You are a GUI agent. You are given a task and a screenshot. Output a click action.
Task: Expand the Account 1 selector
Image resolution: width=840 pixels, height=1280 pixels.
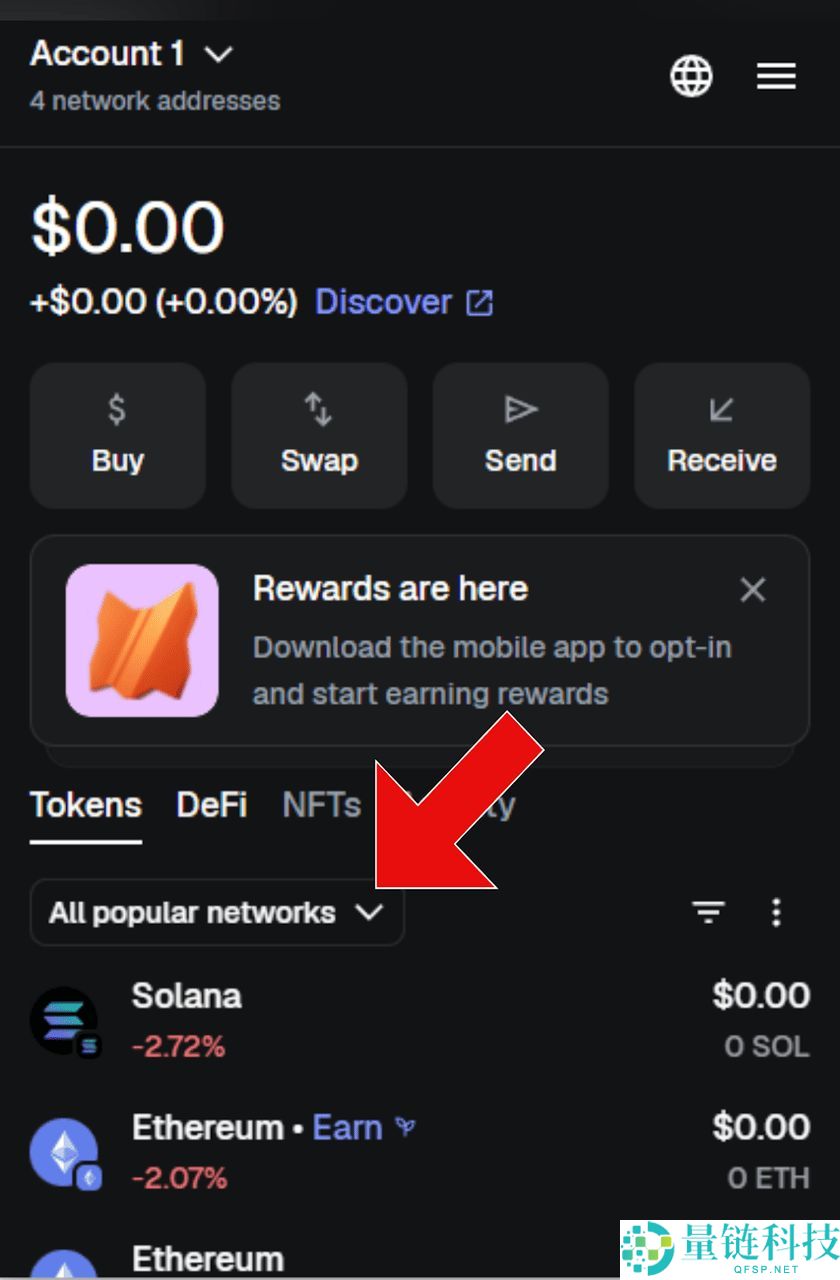coord(107,53)
